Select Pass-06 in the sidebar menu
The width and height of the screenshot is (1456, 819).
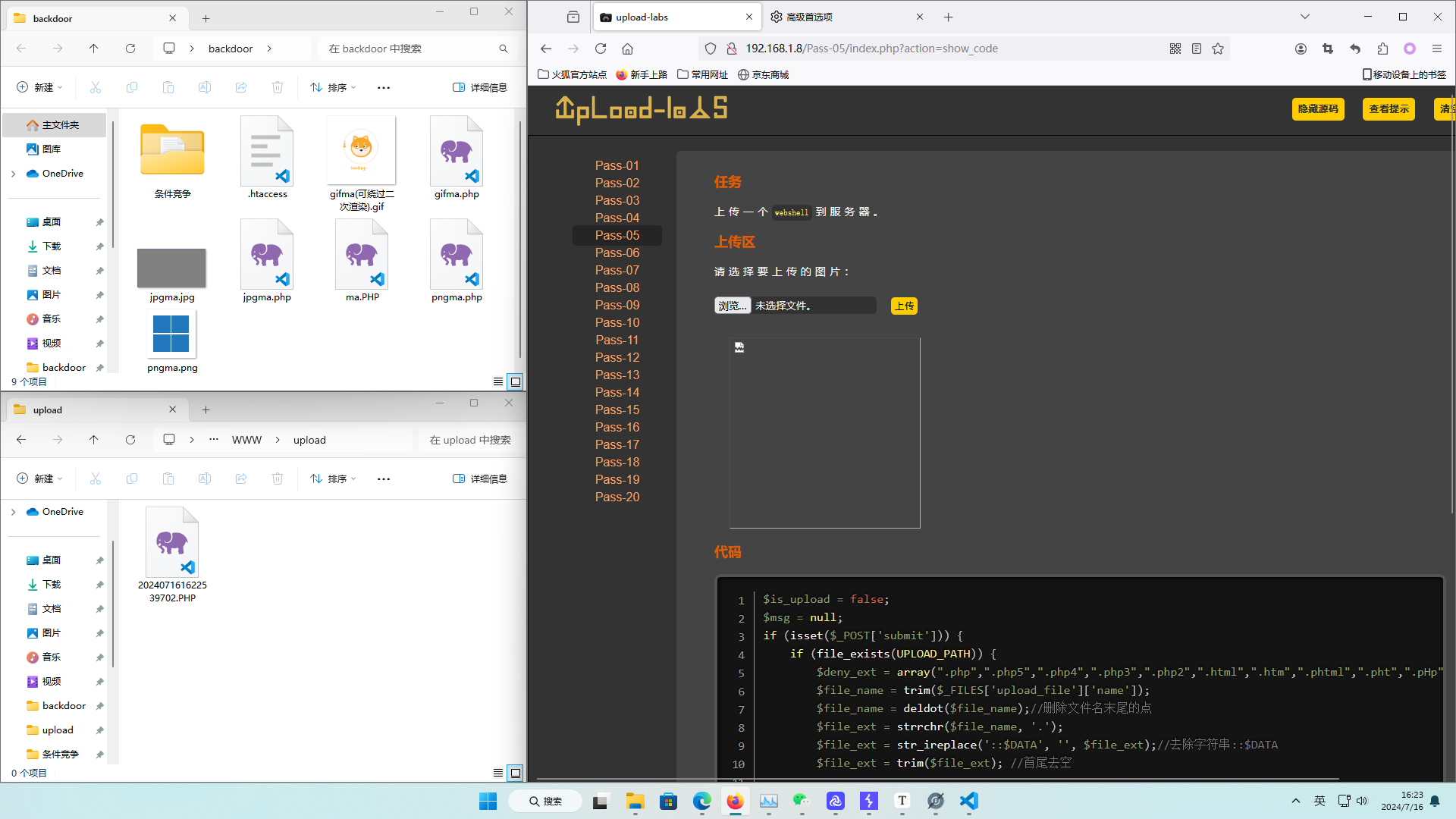point(617,253)
